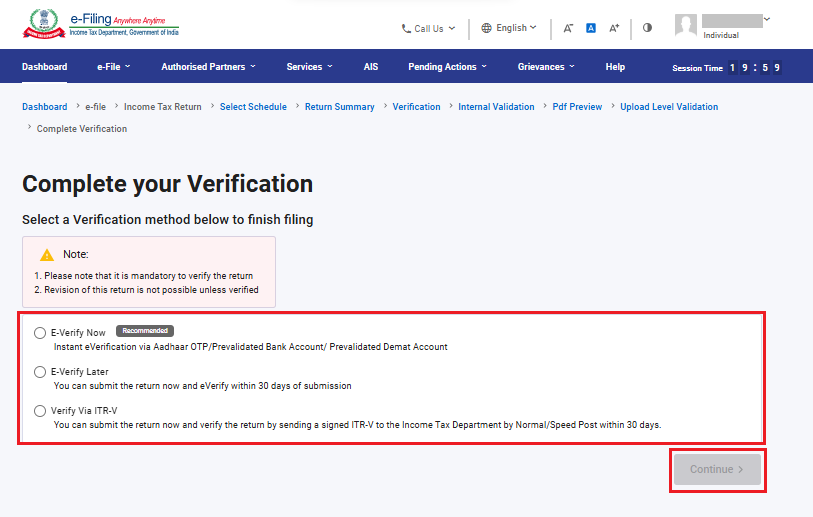Screen dimensions: 813x517
Task: Click the Income Tax Return breadcrumb text
Action: point(162,107)
